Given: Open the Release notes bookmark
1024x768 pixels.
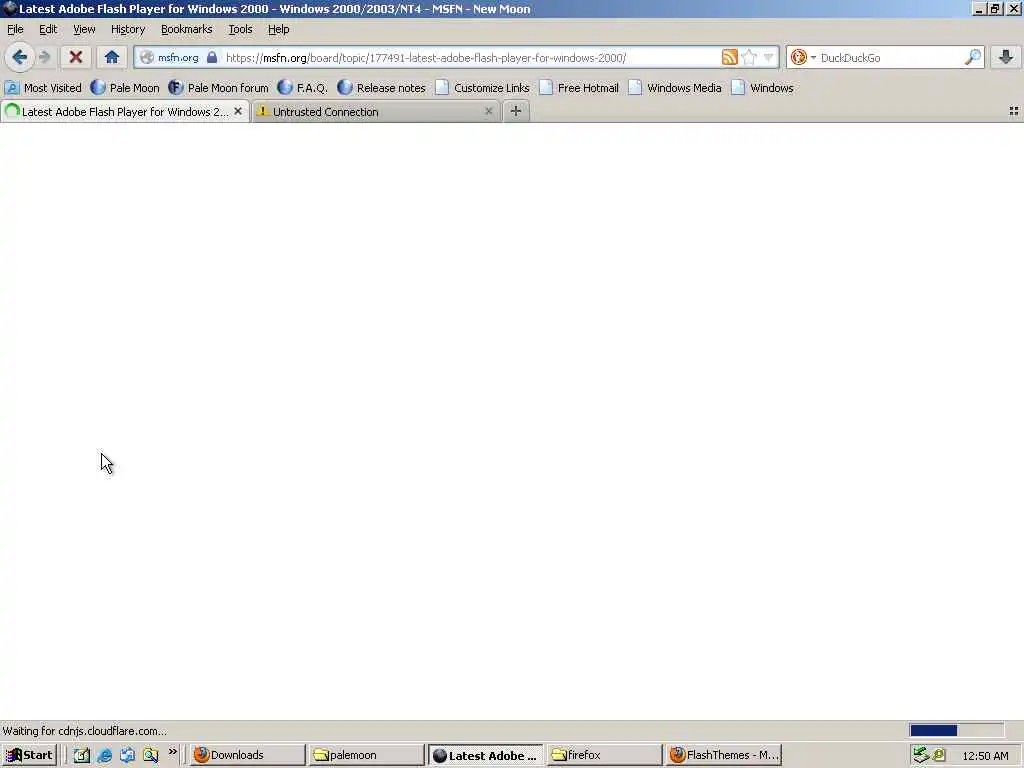Looking at the screenshot, I should 381,88.
